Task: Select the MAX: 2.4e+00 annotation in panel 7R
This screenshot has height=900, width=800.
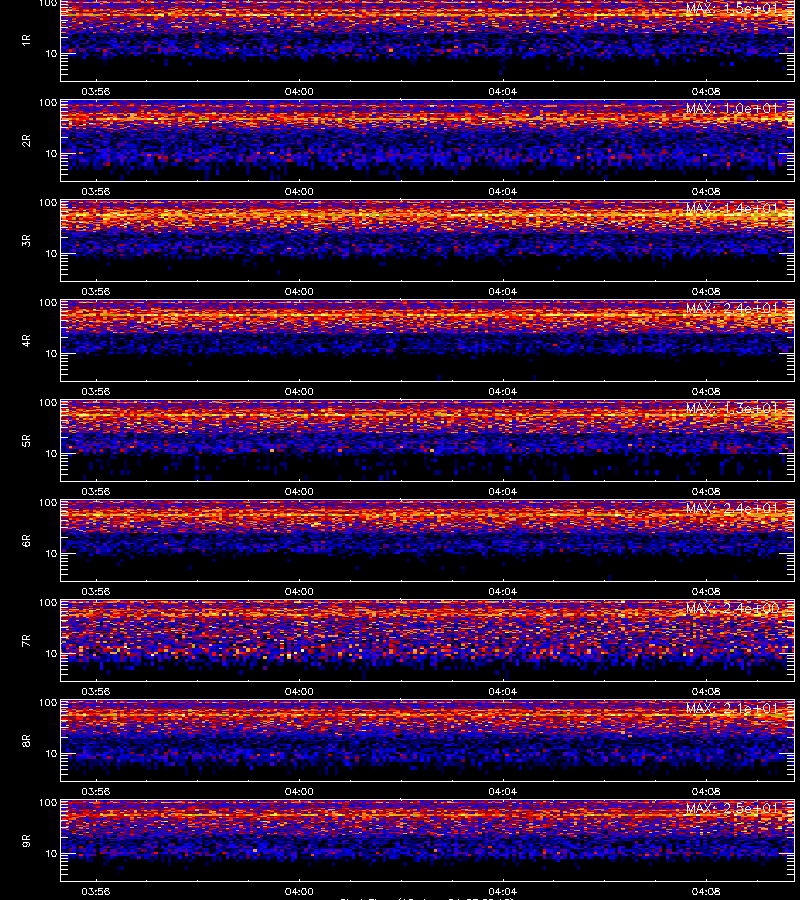Action: (732, 608)
